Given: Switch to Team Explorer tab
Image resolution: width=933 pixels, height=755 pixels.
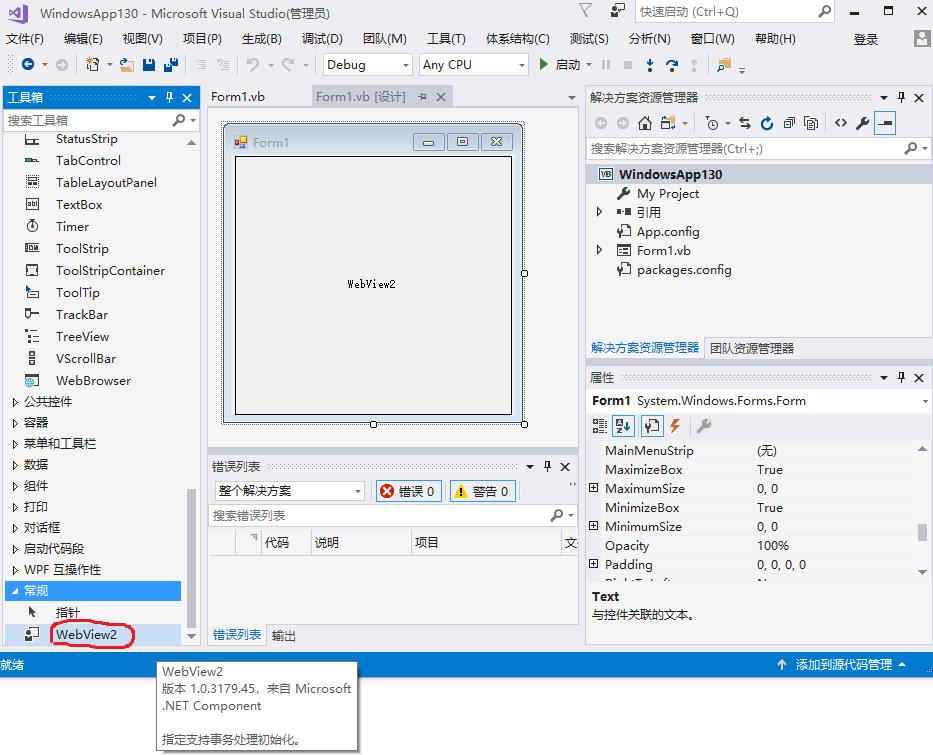Looking at the screenshot, I should (752, 348).
